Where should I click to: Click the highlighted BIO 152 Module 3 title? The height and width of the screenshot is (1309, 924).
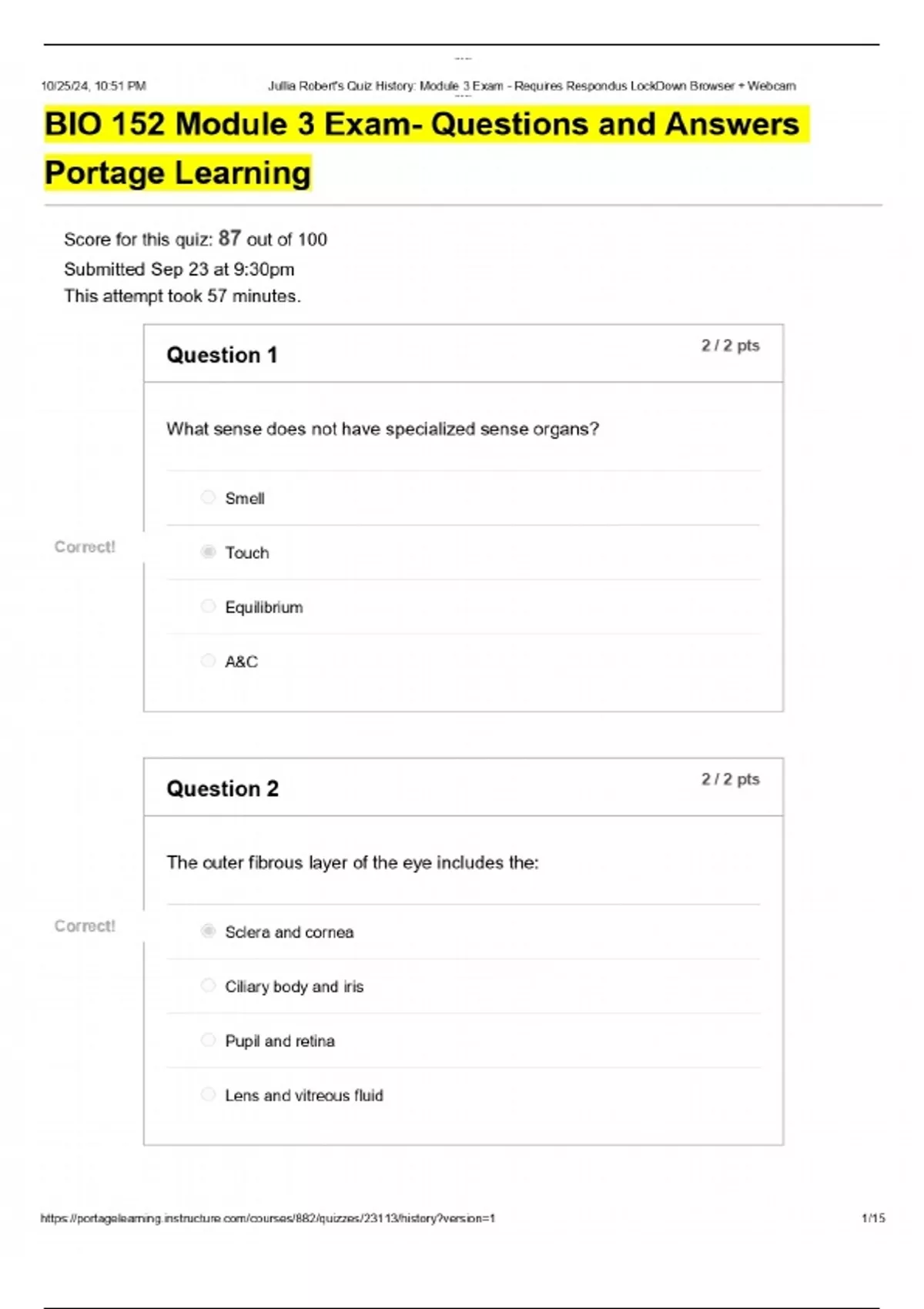pos(422,125)
